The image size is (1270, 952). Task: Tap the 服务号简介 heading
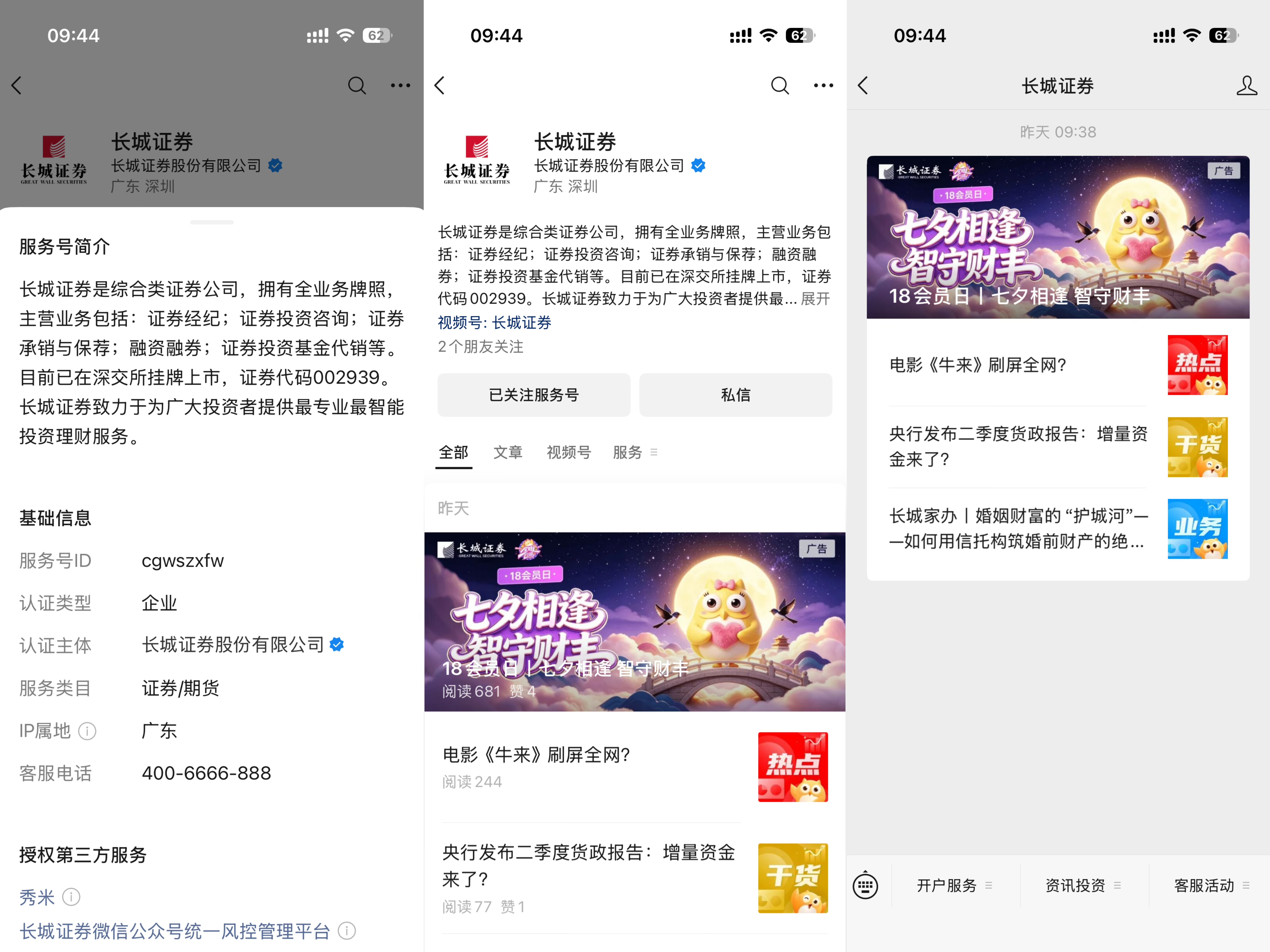click(64, 247)
